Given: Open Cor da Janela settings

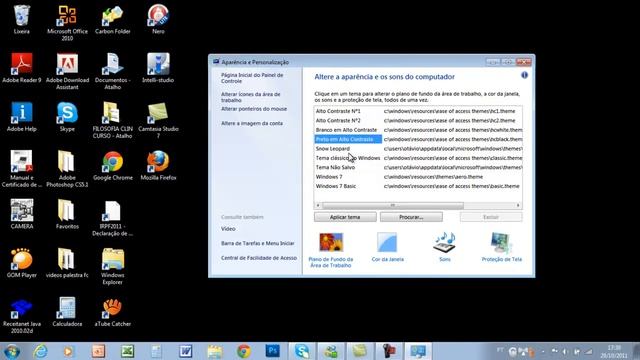Looking at the screenshot, I should (x=387, y=247).
